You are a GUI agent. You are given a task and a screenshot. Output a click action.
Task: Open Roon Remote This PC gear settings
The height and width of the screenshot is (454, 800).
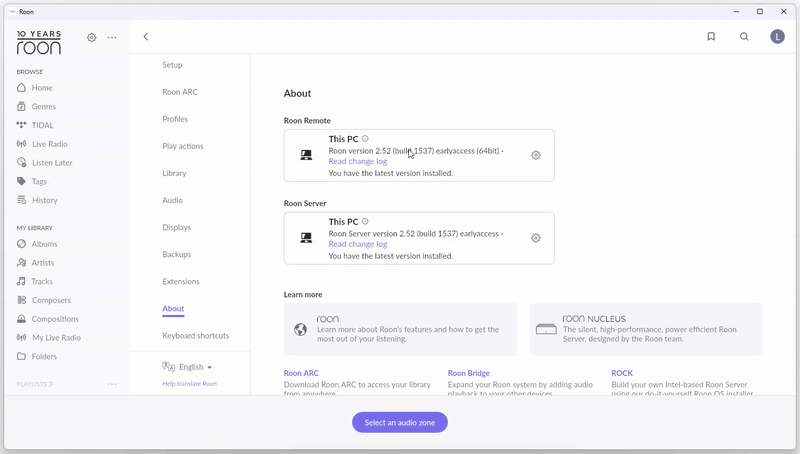click(x=536, y=155)
